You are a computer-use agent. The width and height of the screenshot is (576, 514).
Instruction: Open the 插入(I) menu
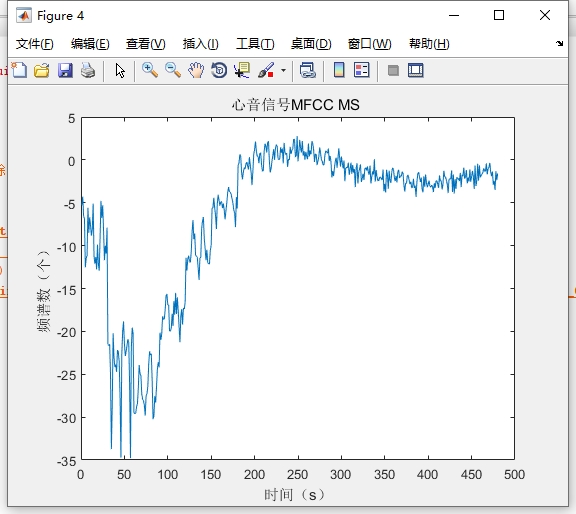(201, 44)
